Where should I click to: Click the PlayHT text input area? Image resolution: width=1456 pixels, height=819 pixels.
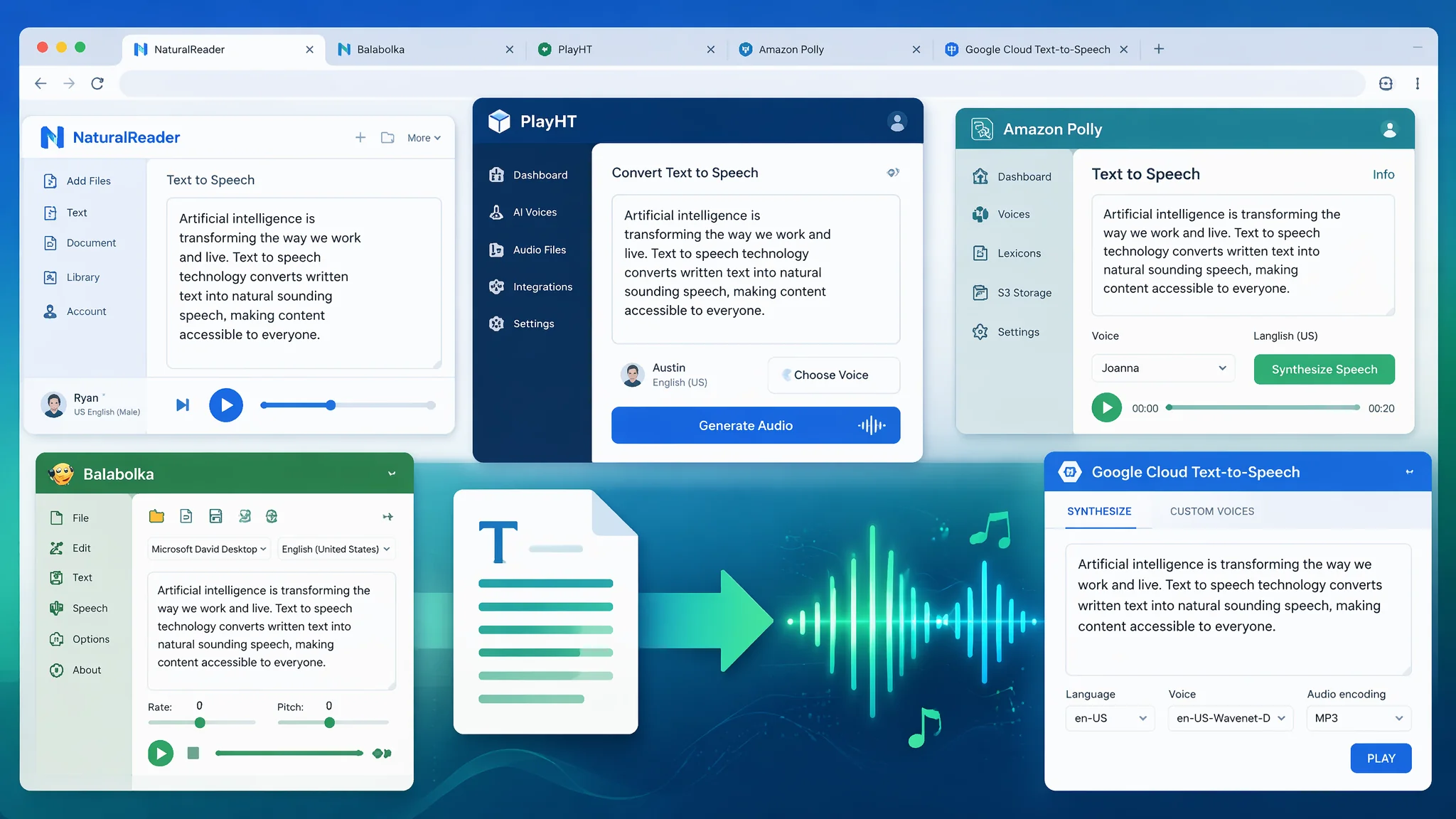(x=756, y=269)
